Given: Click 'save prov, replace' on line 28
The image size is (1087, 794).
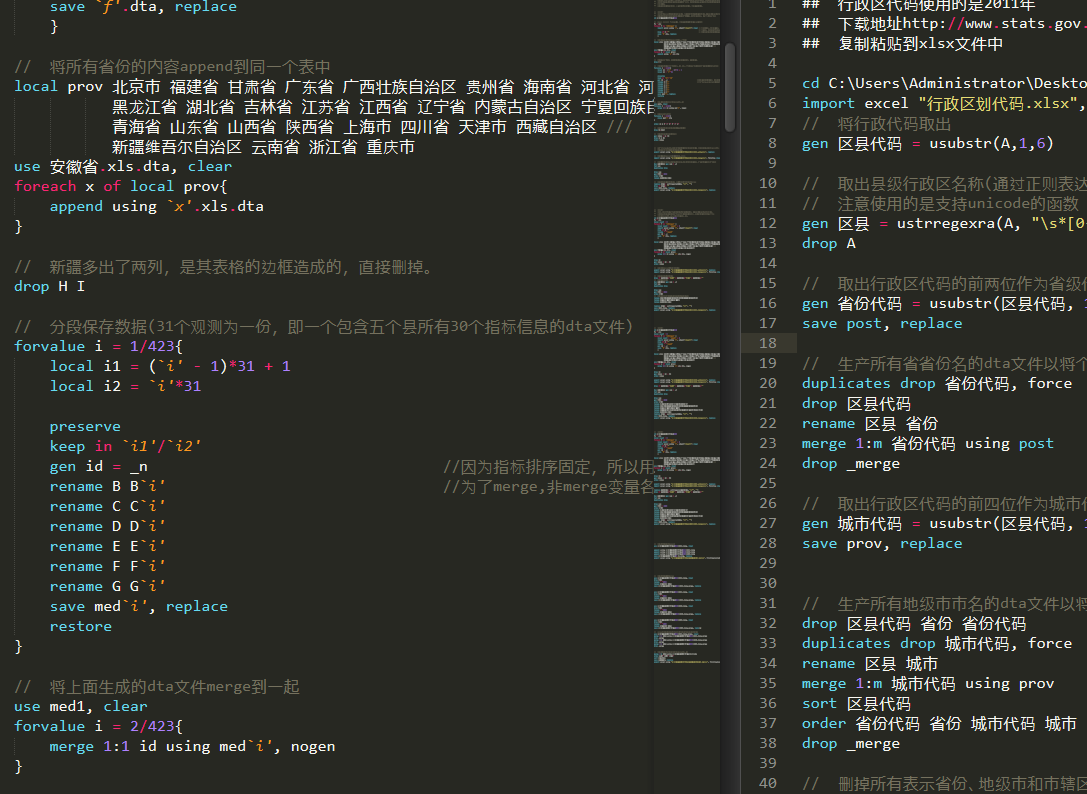Looking at the screenshot, I should pyautogui.click(x=881, y=543).
